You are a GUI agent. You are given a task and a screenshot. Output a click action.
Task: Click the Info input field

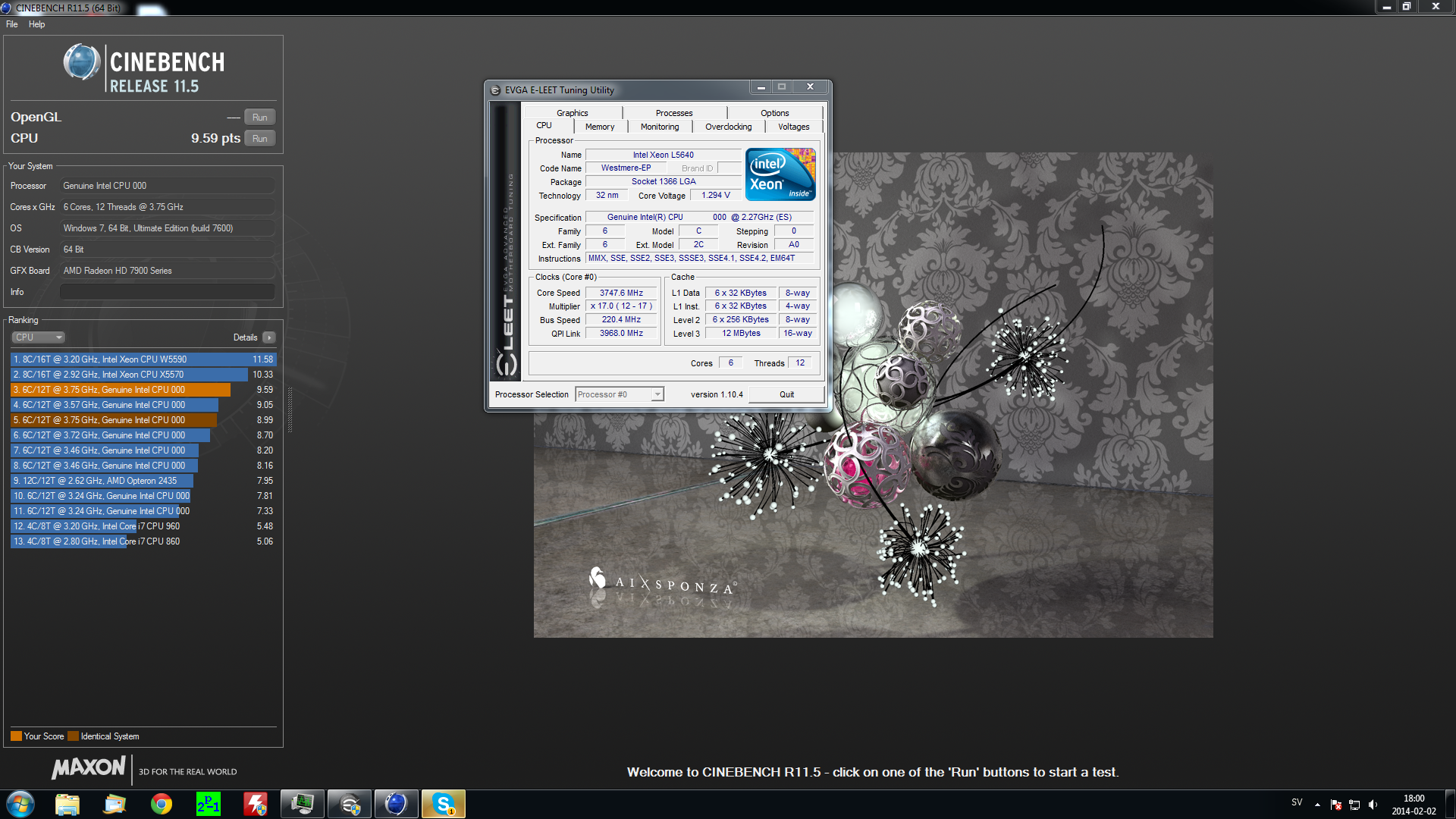[168, 292]
